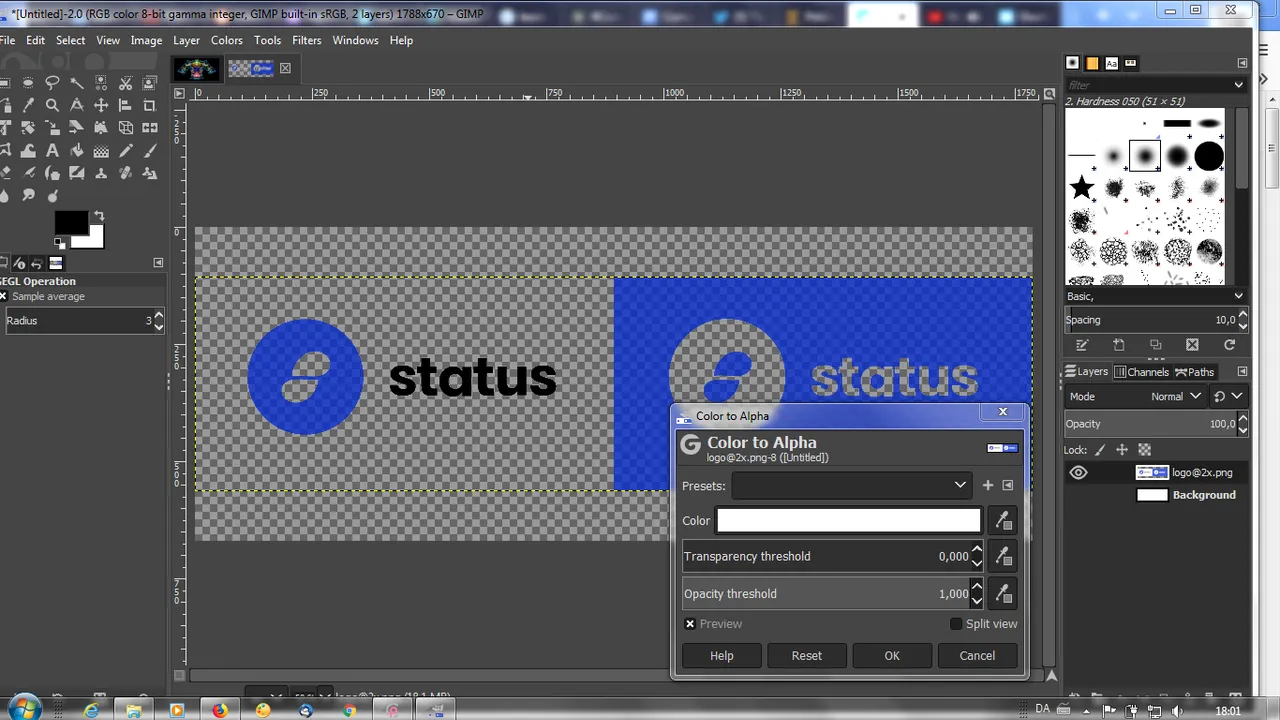Switch to the Channels tab
Viewport: 1280px width, 720px height.
1142,372
